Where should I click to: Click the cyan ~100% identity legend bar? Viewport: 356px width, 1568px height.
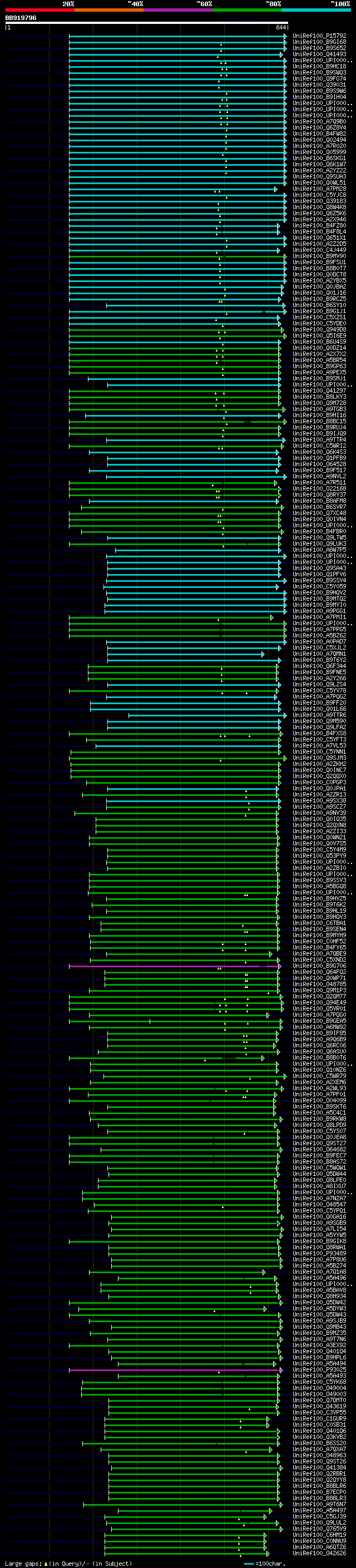coord(316,10)
